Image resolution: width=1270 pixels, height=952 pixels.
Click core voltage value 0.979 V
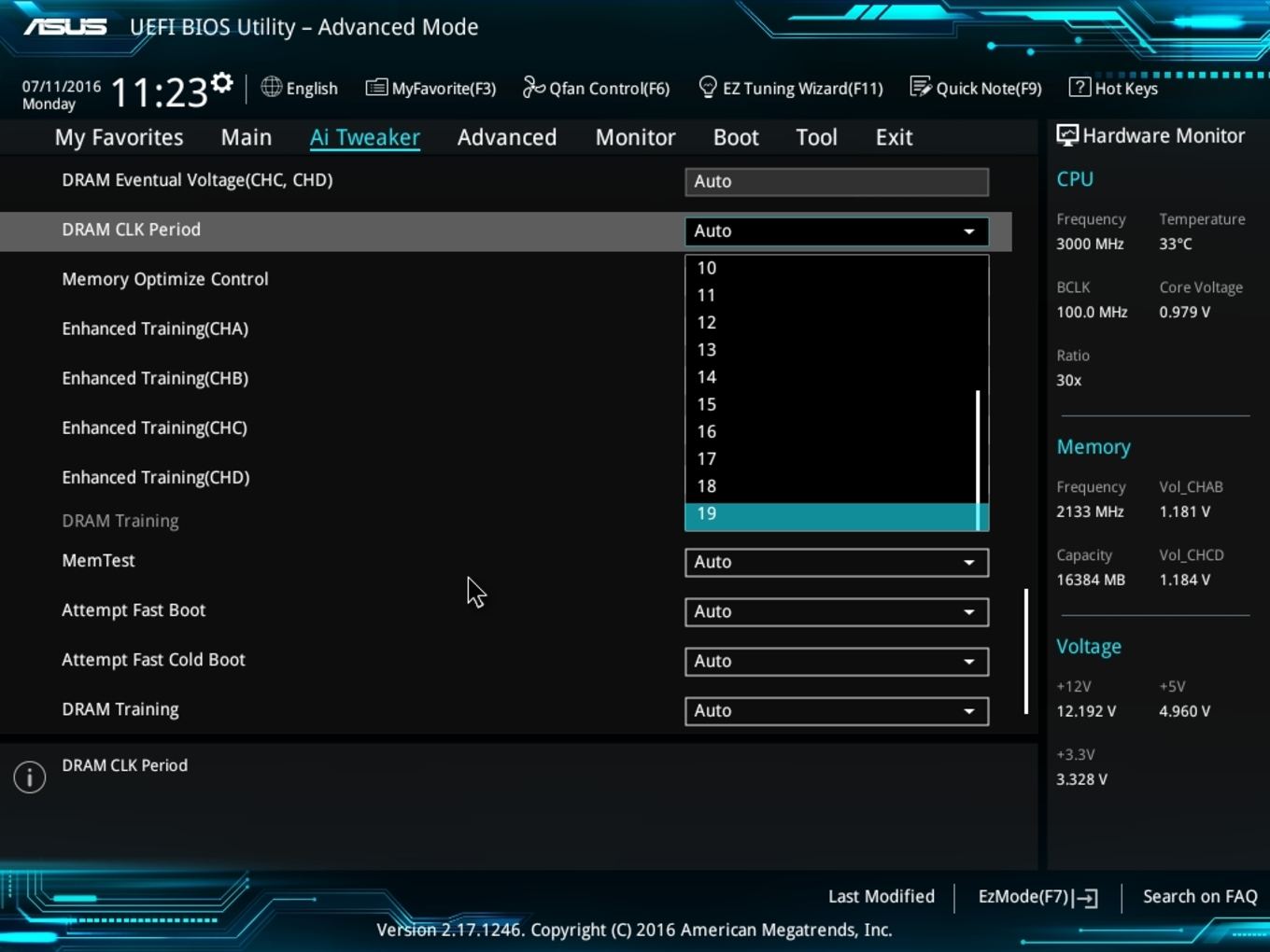(x=1185, y=312)
